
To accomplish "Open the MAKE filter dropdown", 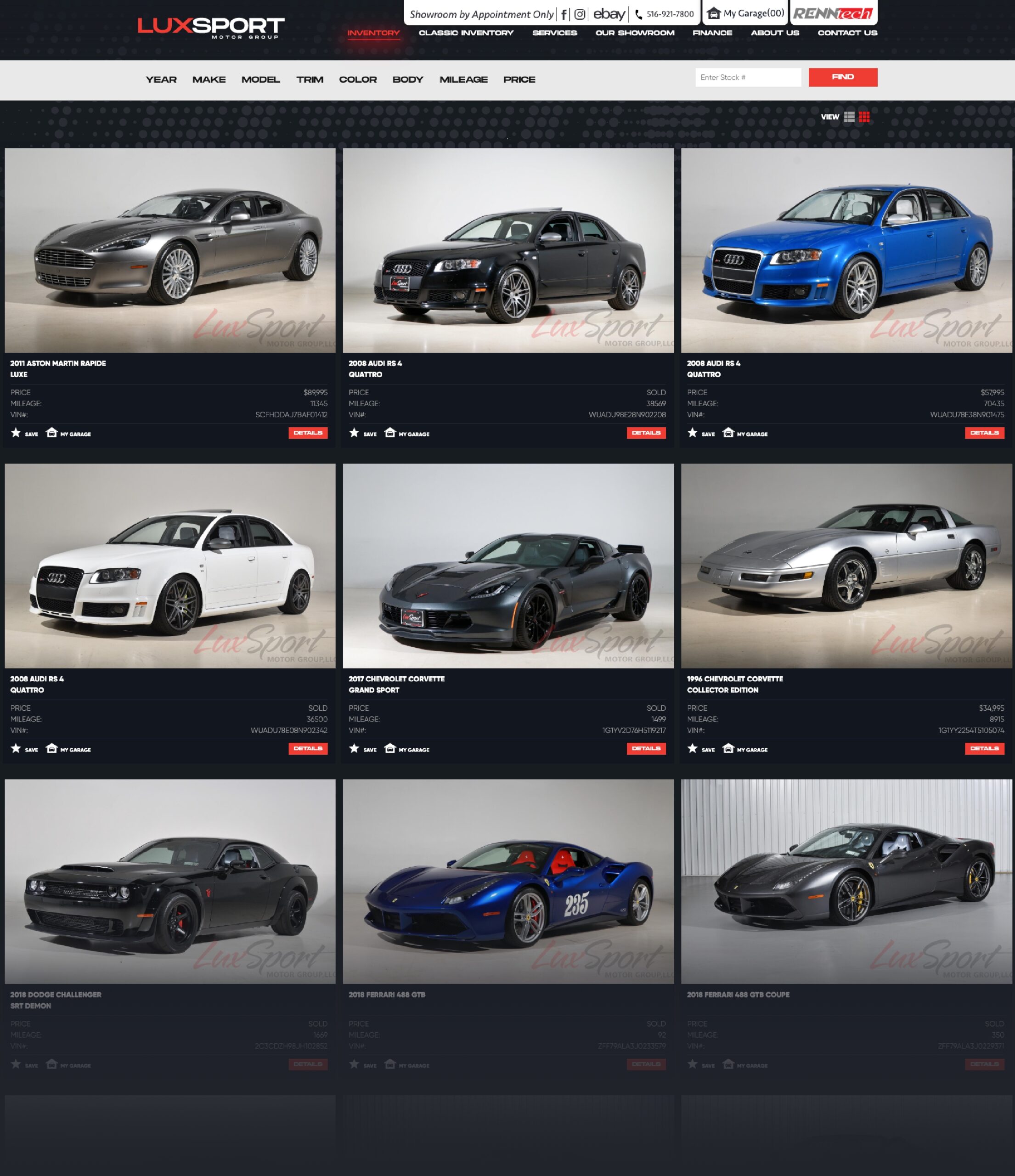I will (x=209, y=79).
